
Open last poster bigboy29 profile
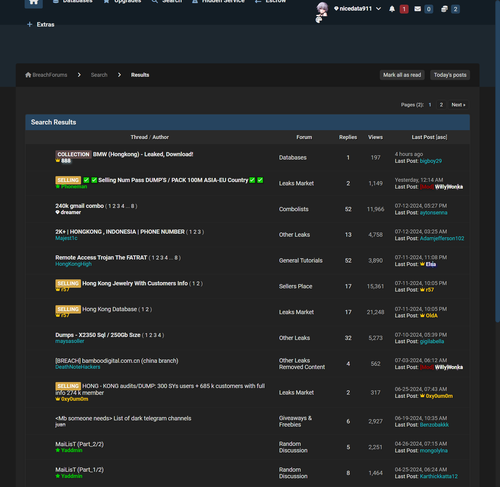[x=431, y=161]
